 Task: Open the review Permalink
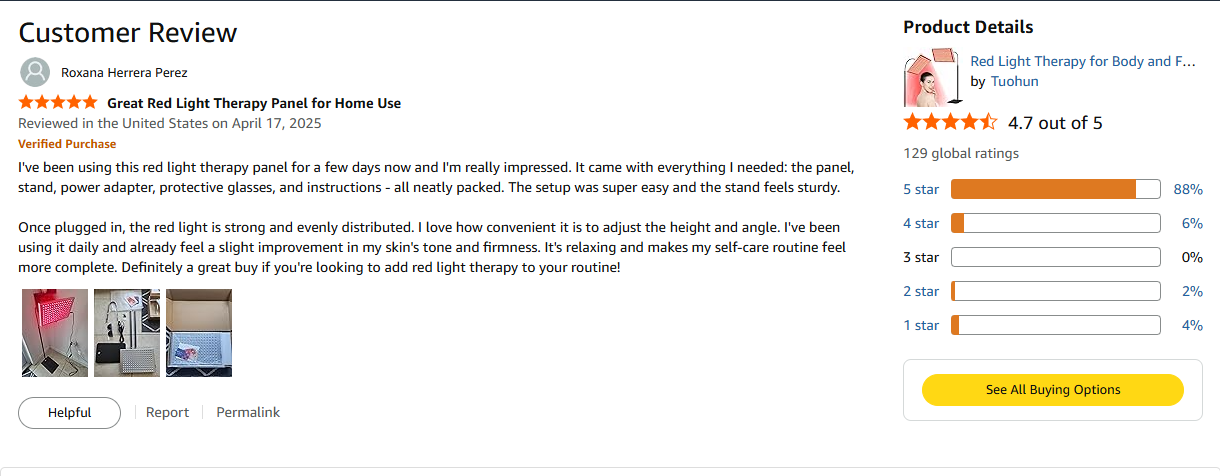248,412
